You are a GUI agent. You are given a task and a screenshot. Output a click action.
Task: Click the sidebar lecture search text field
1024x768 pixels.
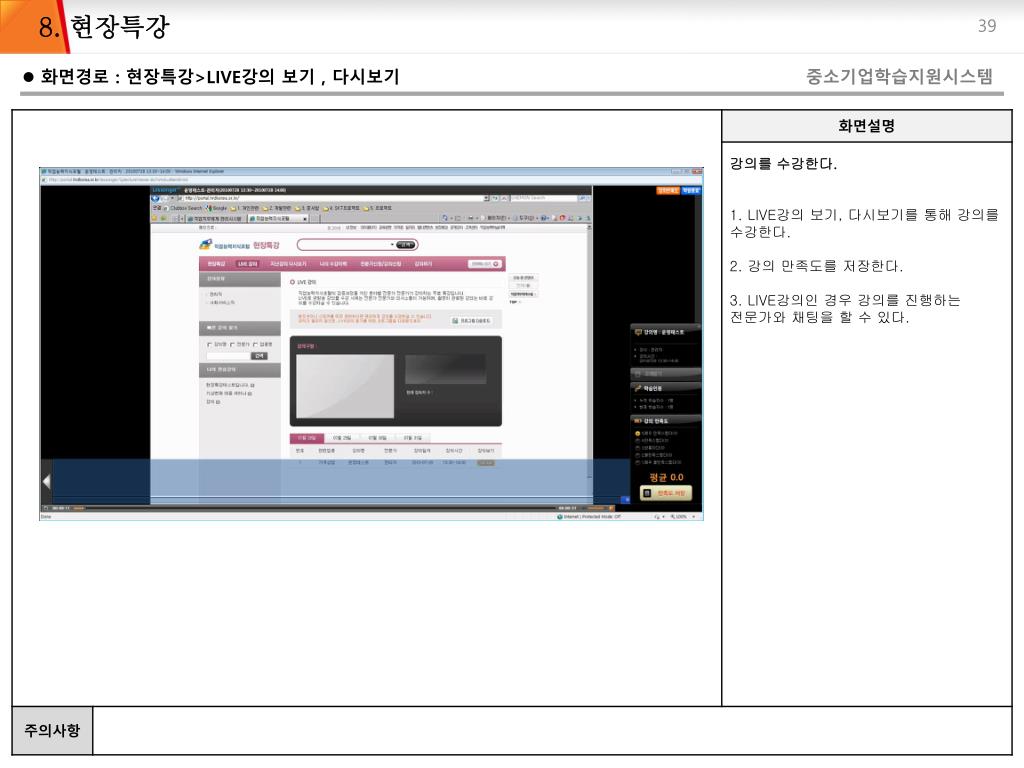(x=228, y=356)
